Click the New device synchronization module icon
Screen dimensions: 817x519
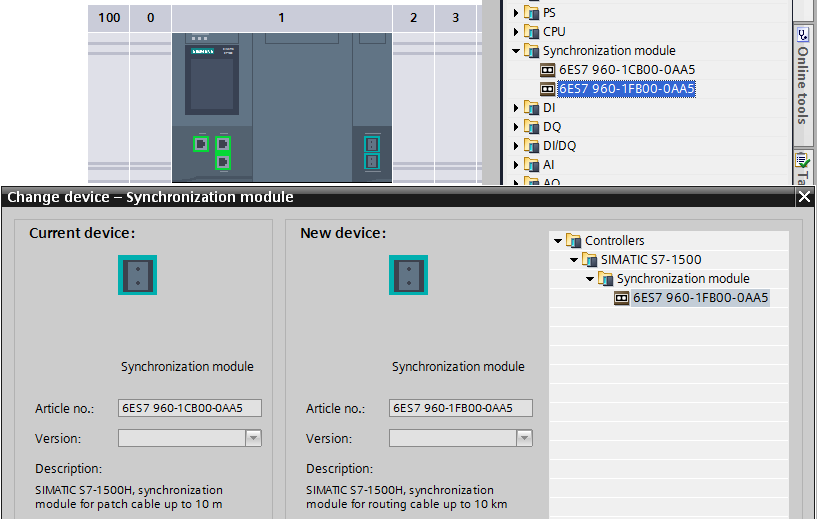408,275
